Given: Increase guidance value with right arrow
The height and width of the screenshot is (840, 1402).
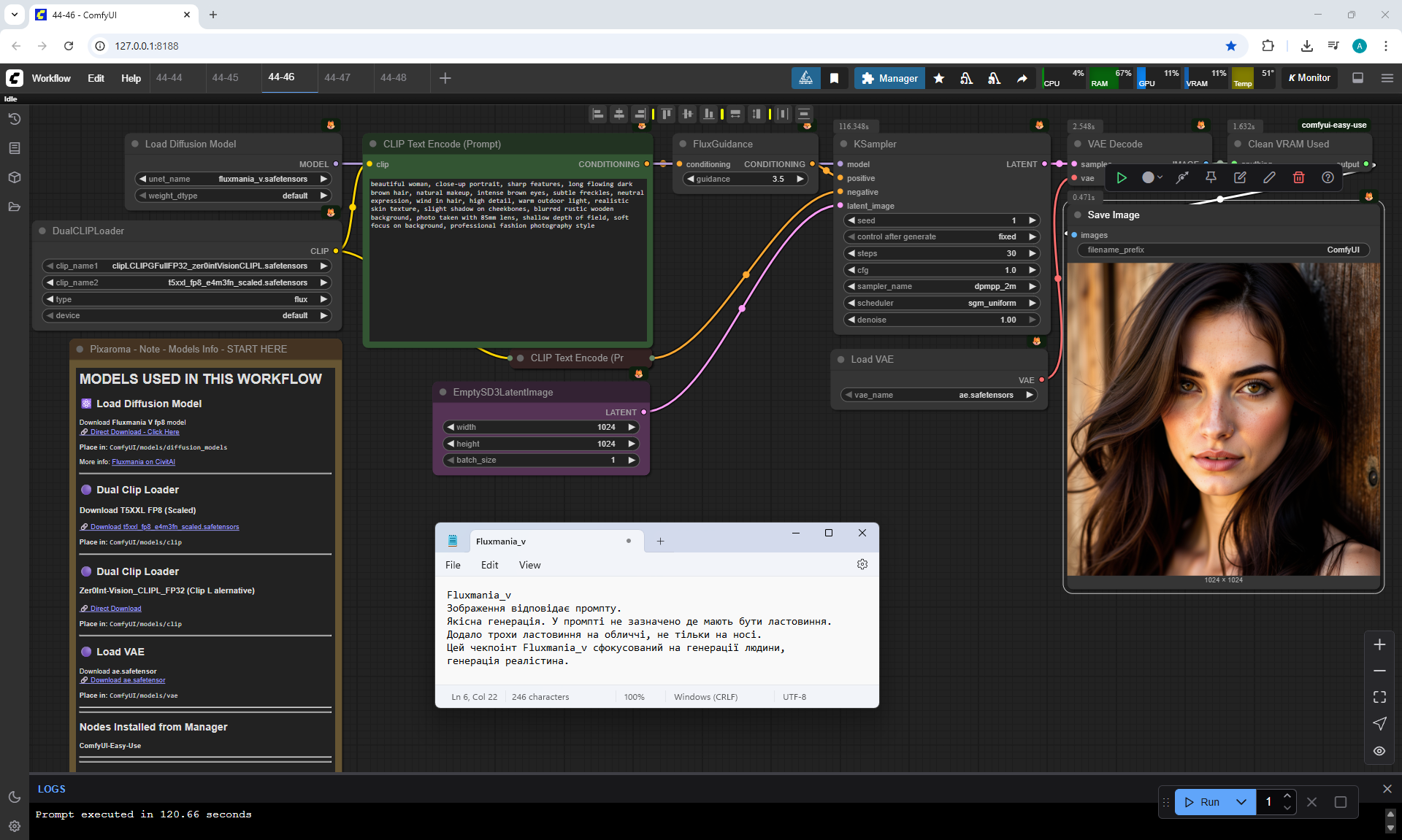Looking at the screenshot, I should tap(800, 179).
